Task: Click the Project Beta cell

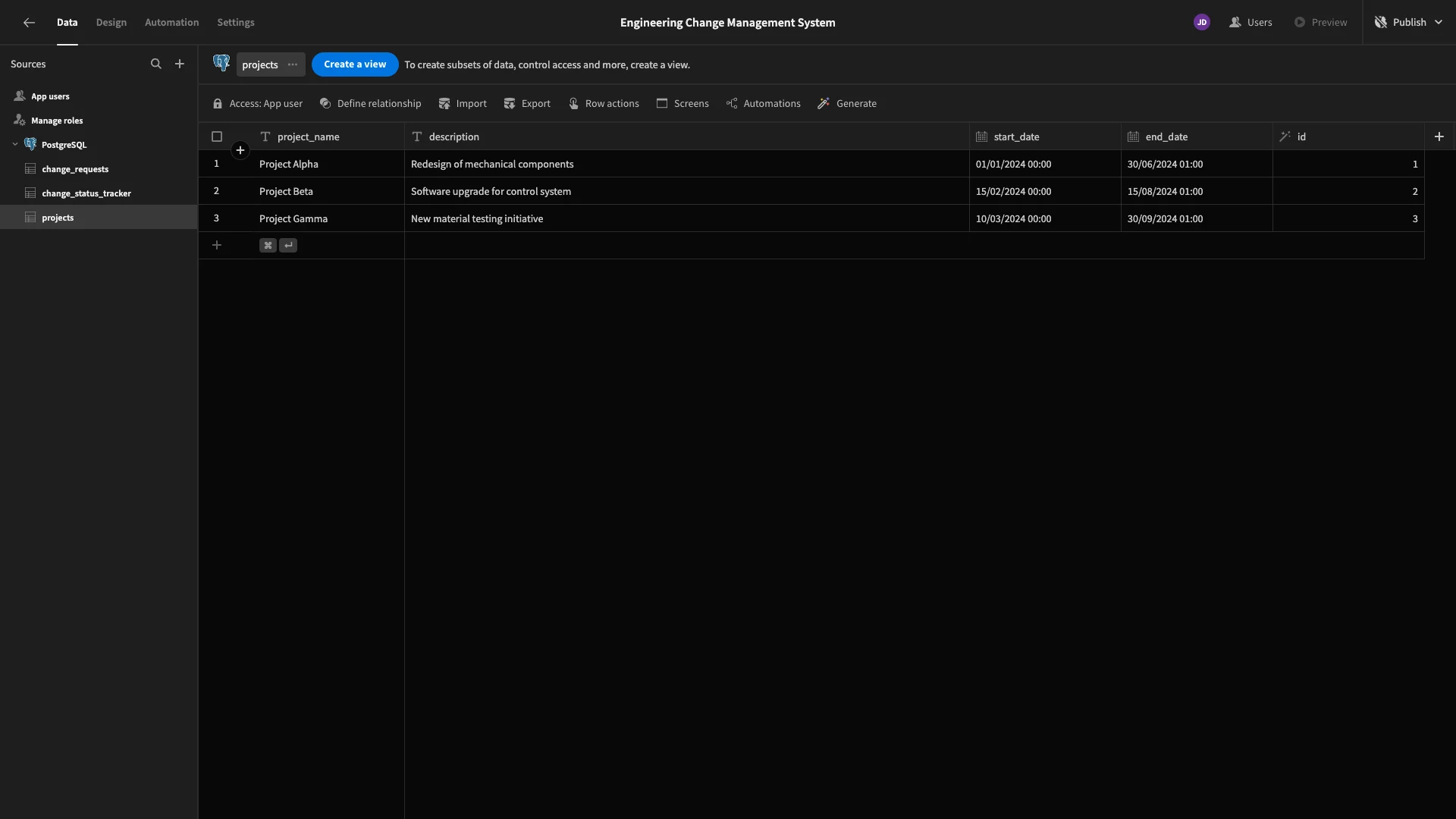Action: coord(328,191)
